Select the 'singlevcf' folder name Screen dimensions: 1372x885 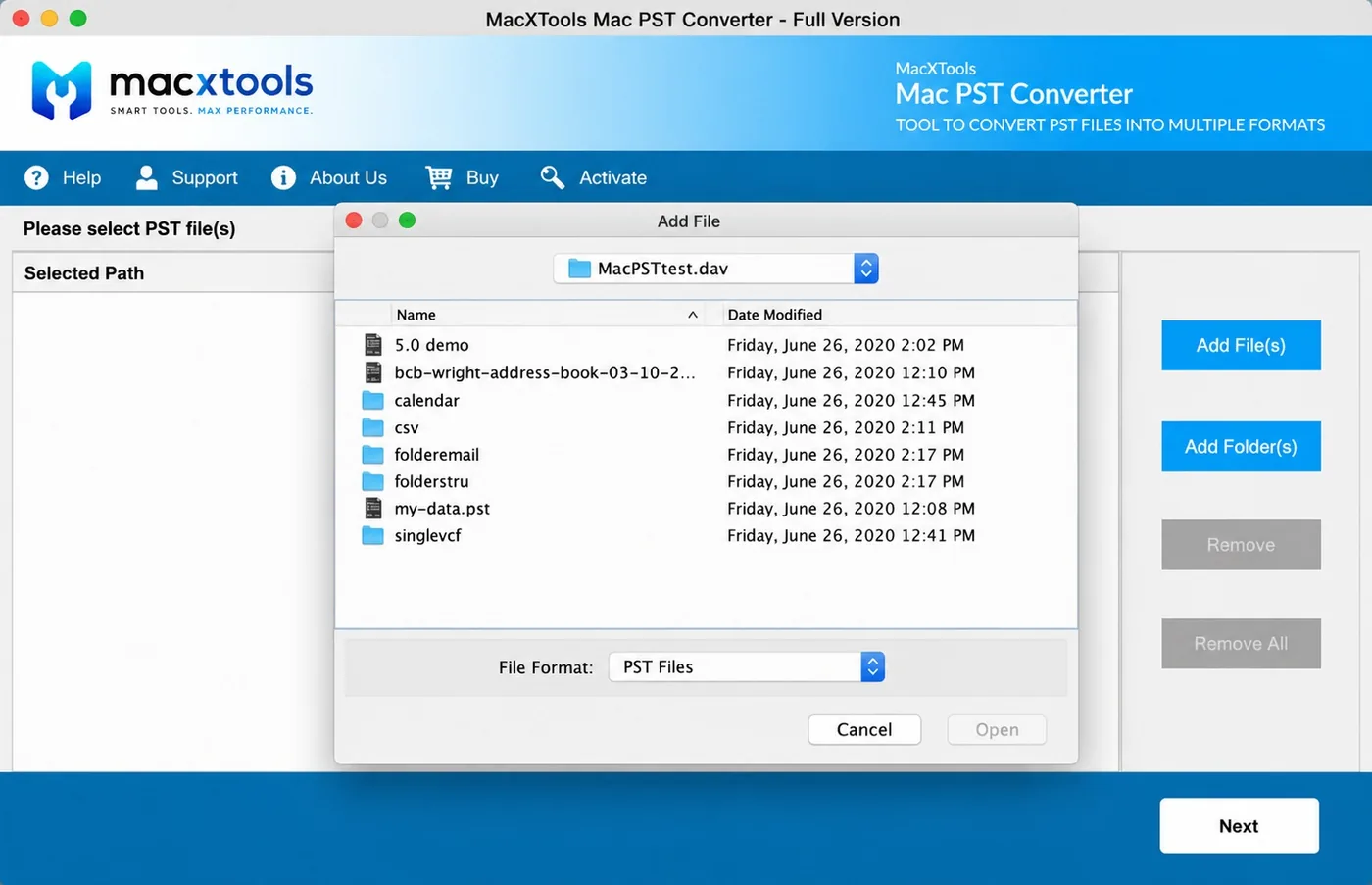tap(427, 535)
